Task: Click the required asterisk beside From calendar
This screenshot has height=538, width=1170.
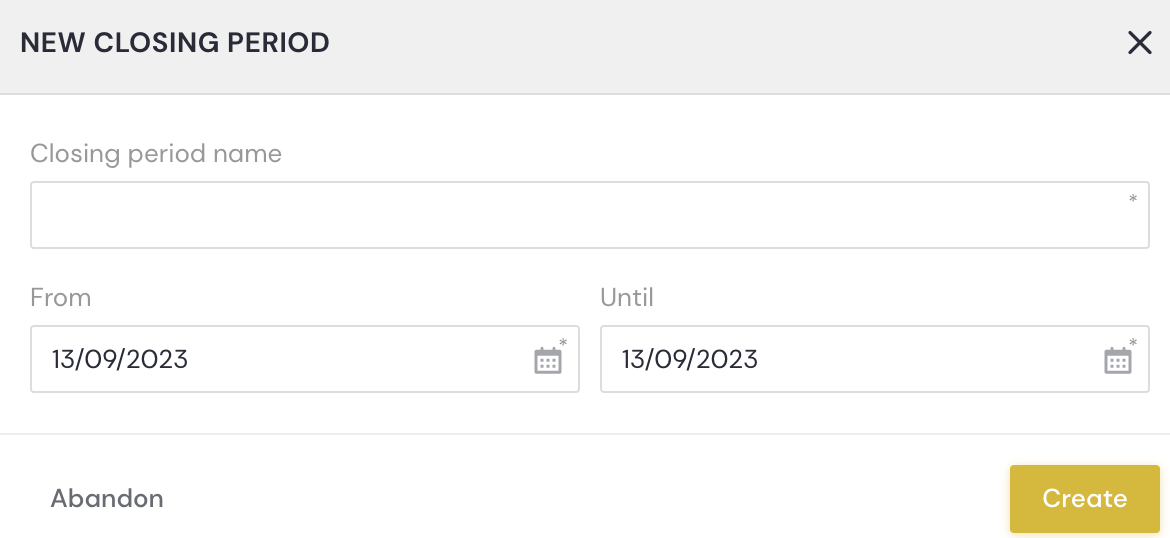Action: tap(563, 343)
